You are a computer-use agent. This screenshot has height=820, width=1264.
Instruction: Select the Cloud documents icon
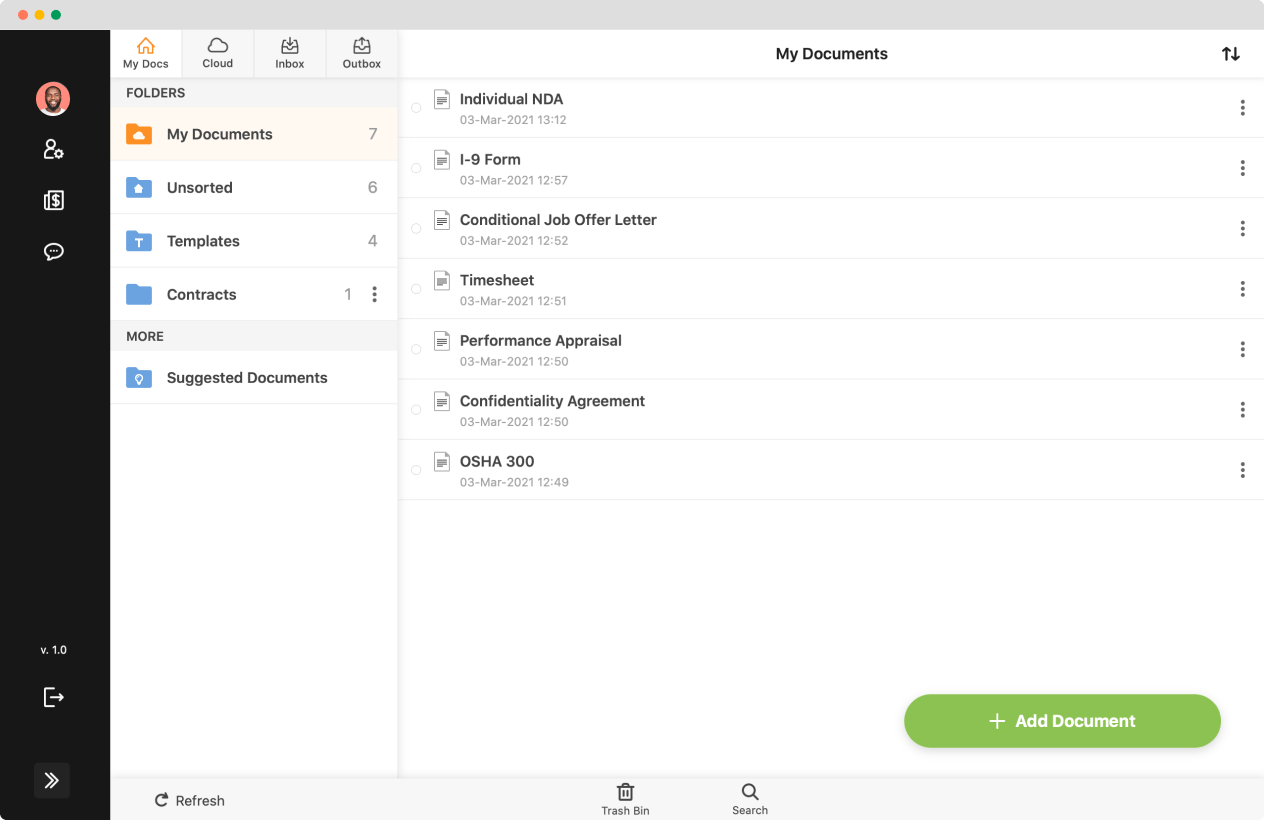[x=217, y=52]
